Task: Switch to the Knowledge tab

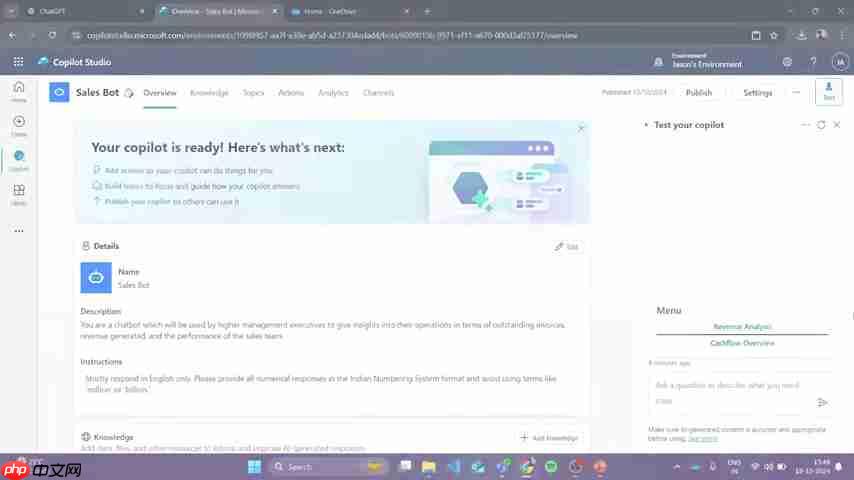Action: 209,93
